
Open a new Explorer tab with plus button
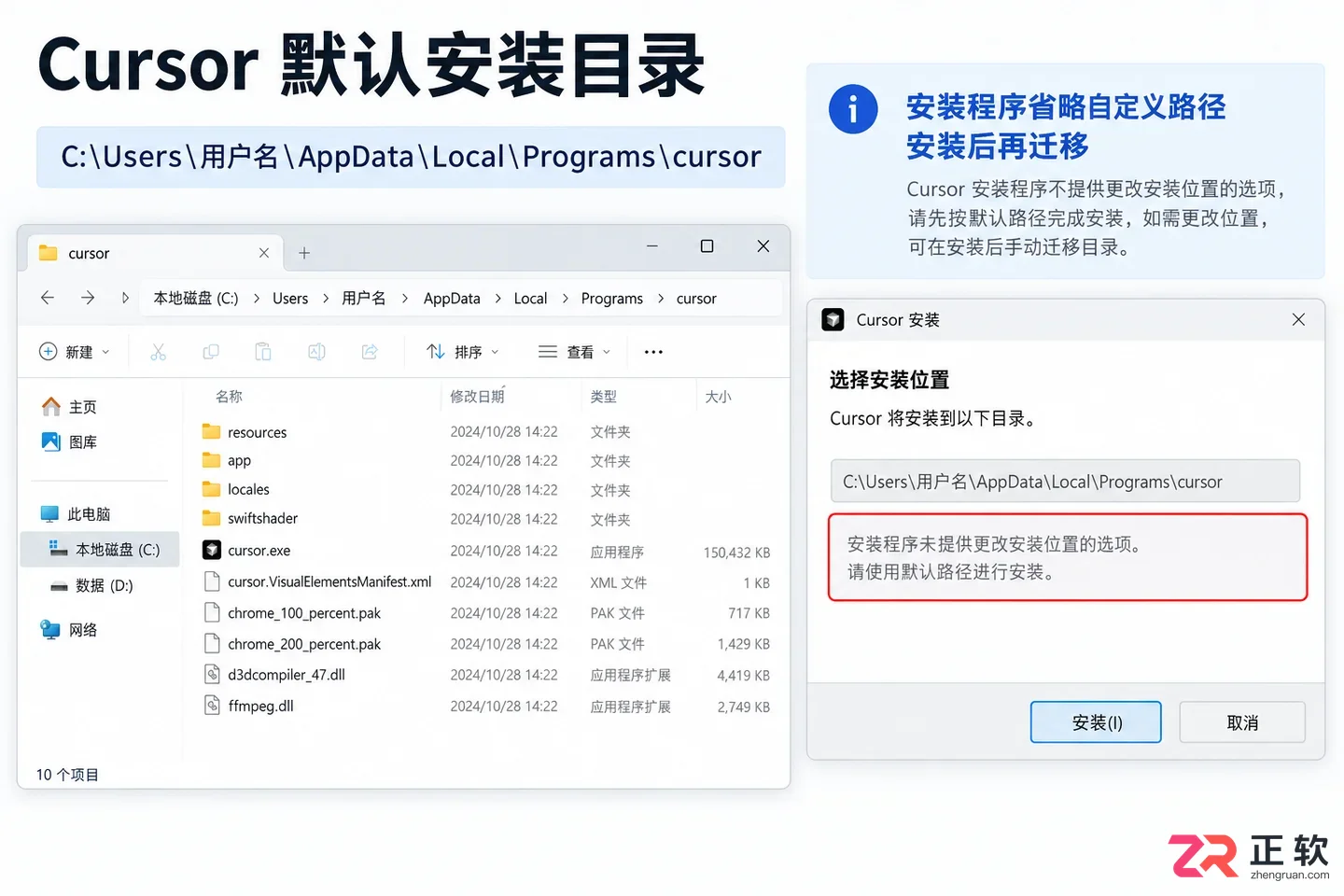(x=304, y=253)
